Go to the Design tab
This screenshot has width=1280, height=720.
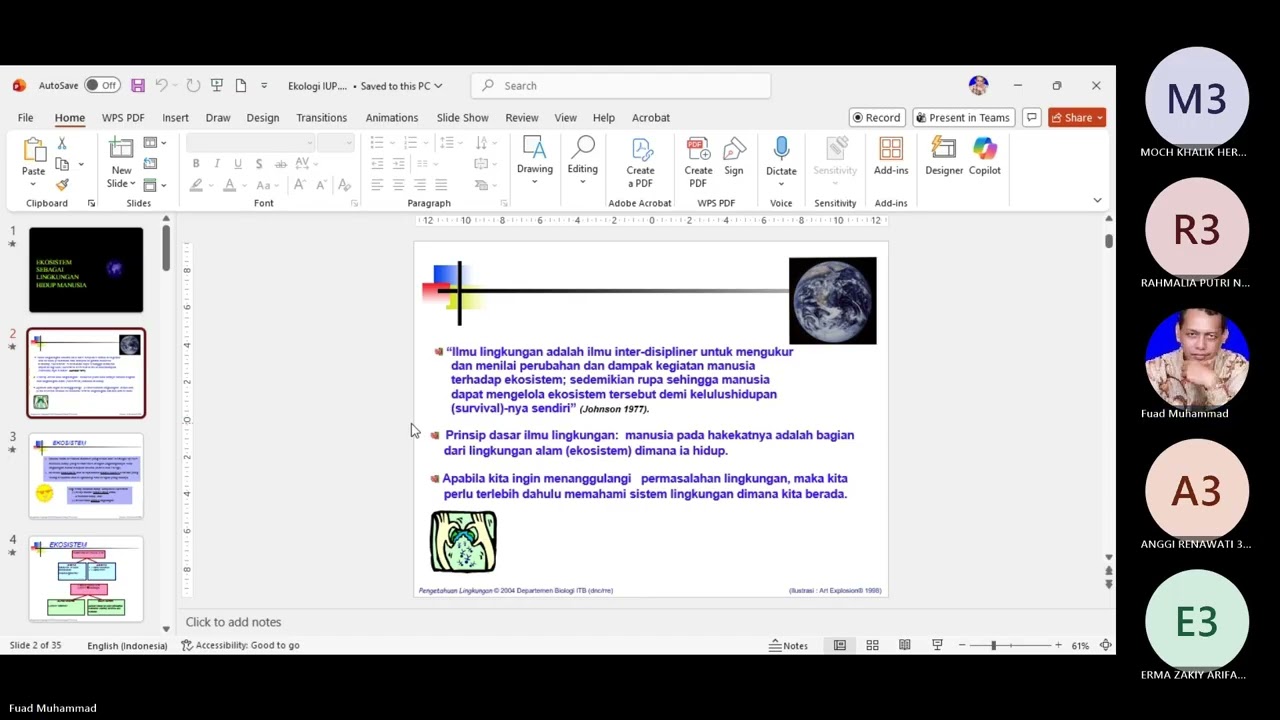click(263, 118)
